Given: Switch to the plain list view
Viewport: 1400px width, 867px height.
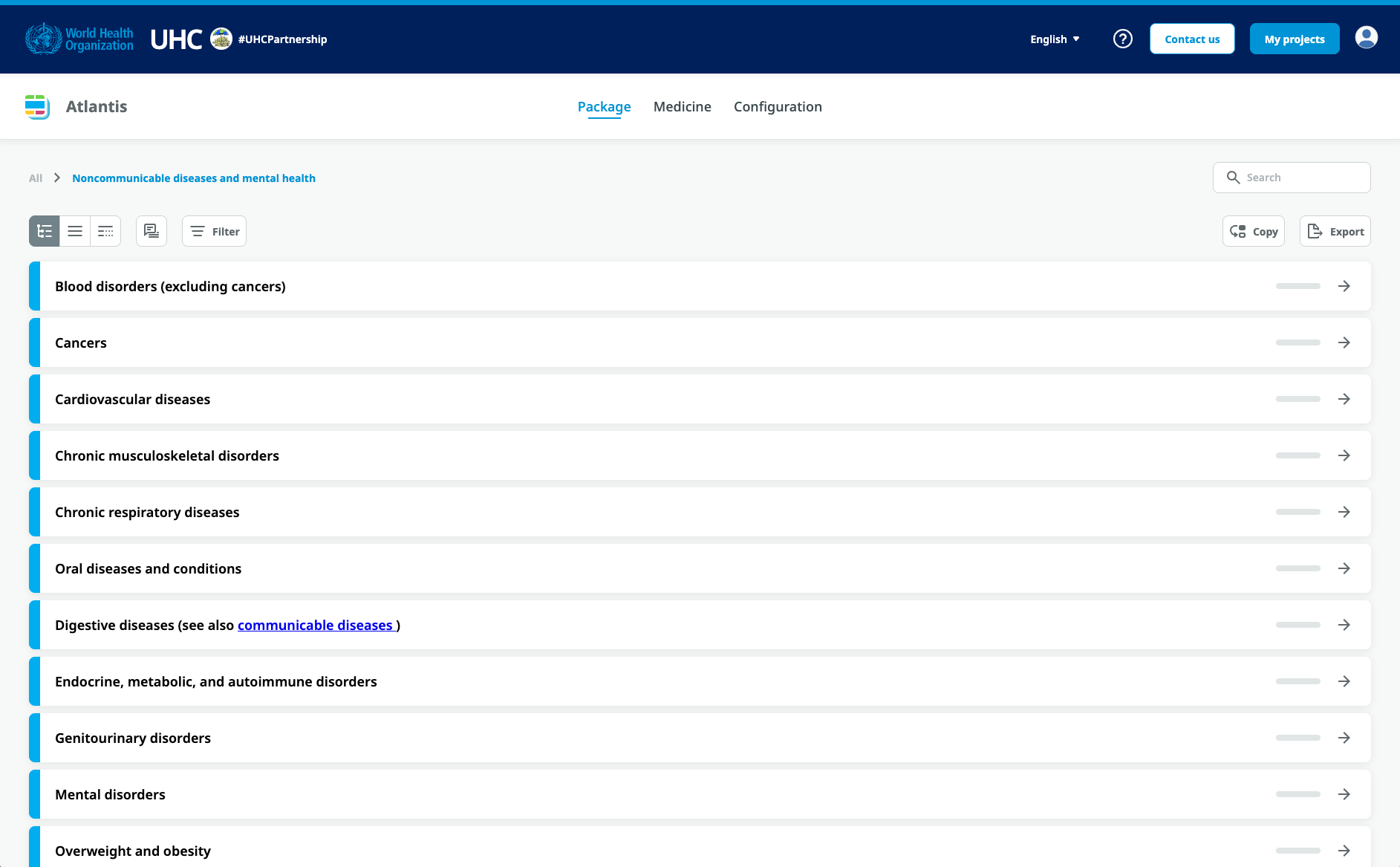Looking at the screenshot, I should click(x=75, y=231).
